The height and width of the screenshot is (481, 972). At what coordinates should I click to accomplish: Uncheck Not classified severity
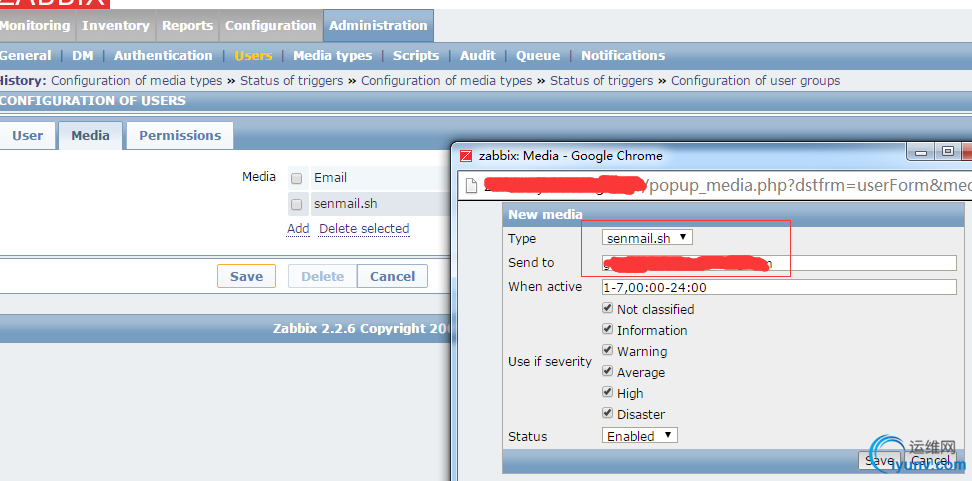point(608,308)
